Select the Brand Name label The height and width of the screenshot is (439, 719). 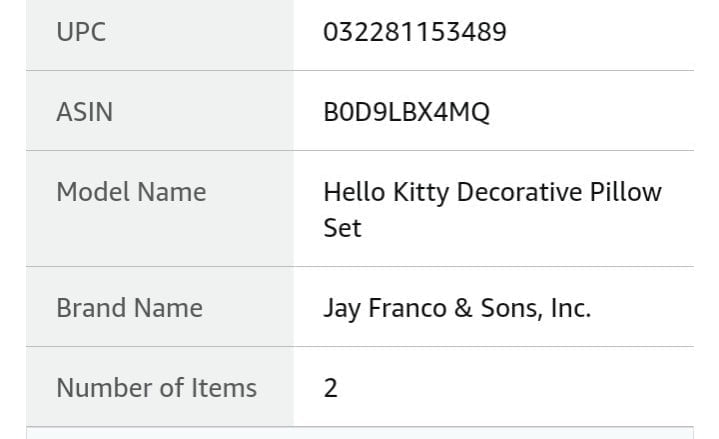point(129,308)
